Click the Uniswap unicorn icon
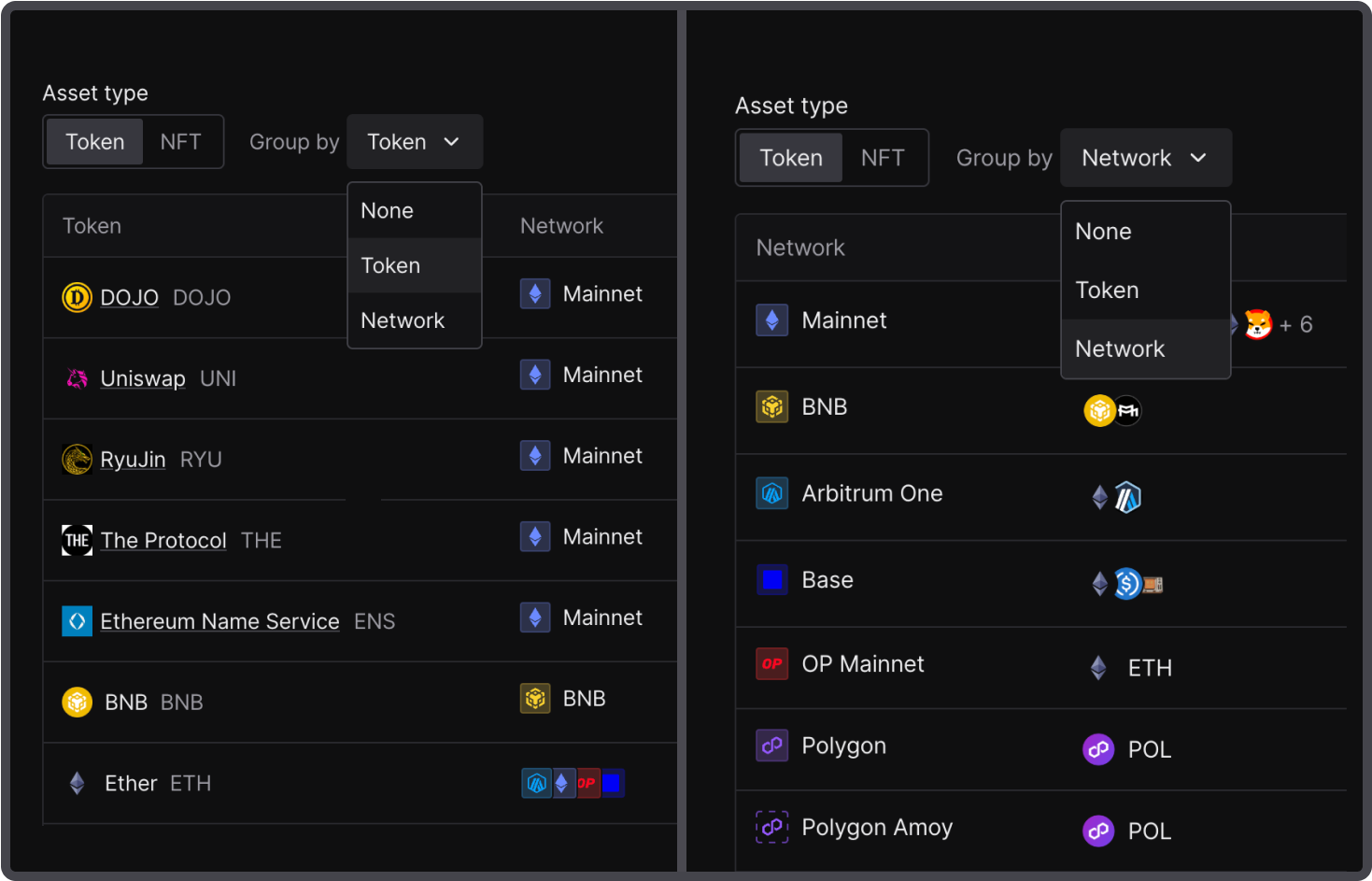1372x881 pixels. (77, 378)
